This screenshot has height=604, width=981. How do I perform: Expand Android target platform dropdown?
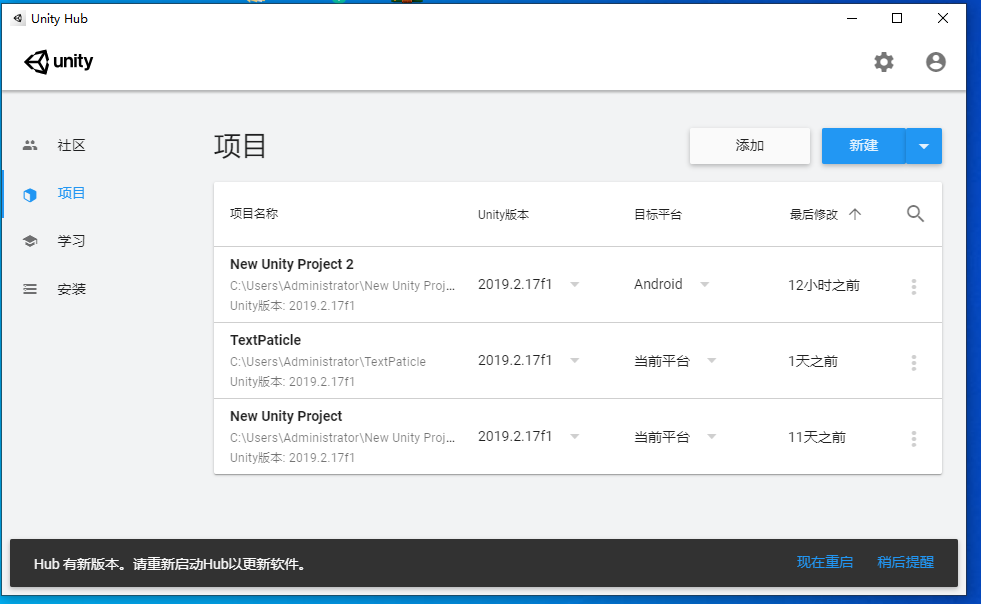click(x=704, y=285)
